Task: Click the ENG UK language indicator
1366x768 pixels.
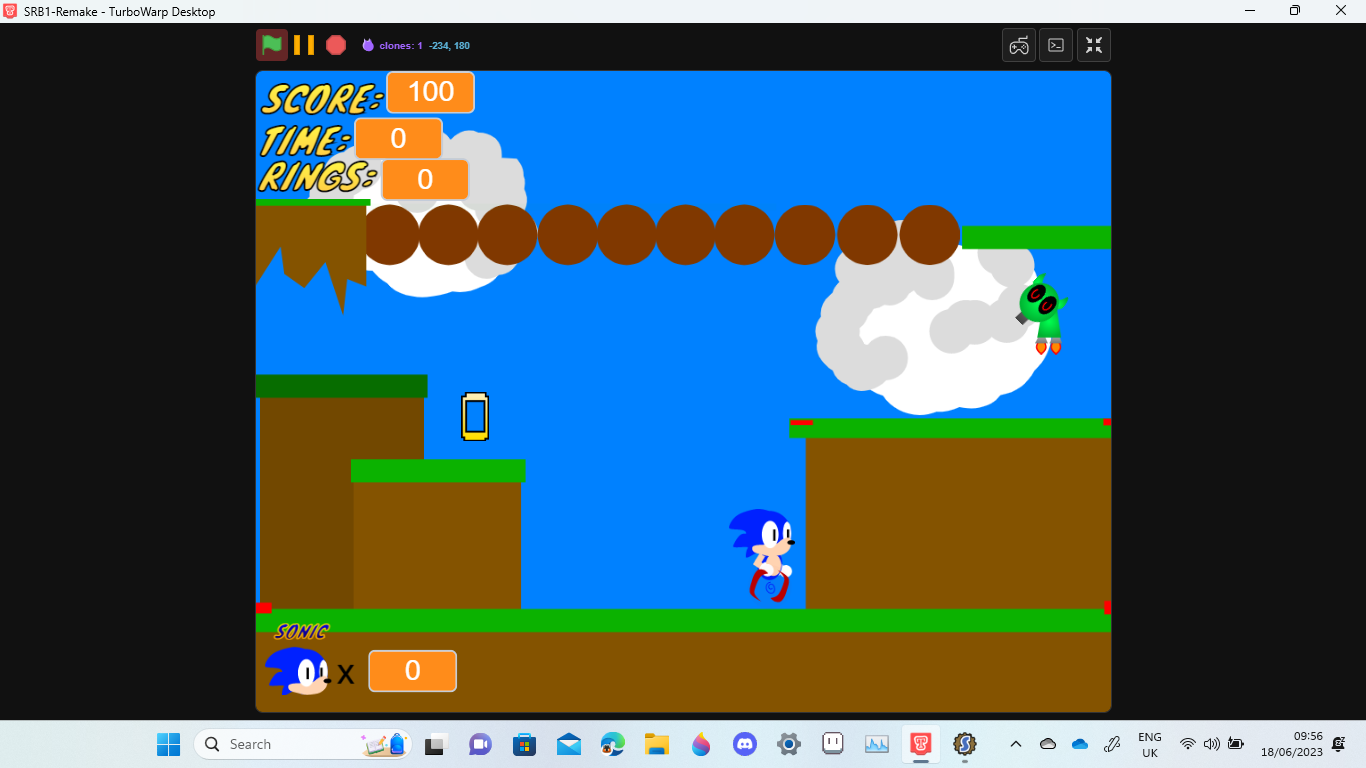Action: [1150, 745]
